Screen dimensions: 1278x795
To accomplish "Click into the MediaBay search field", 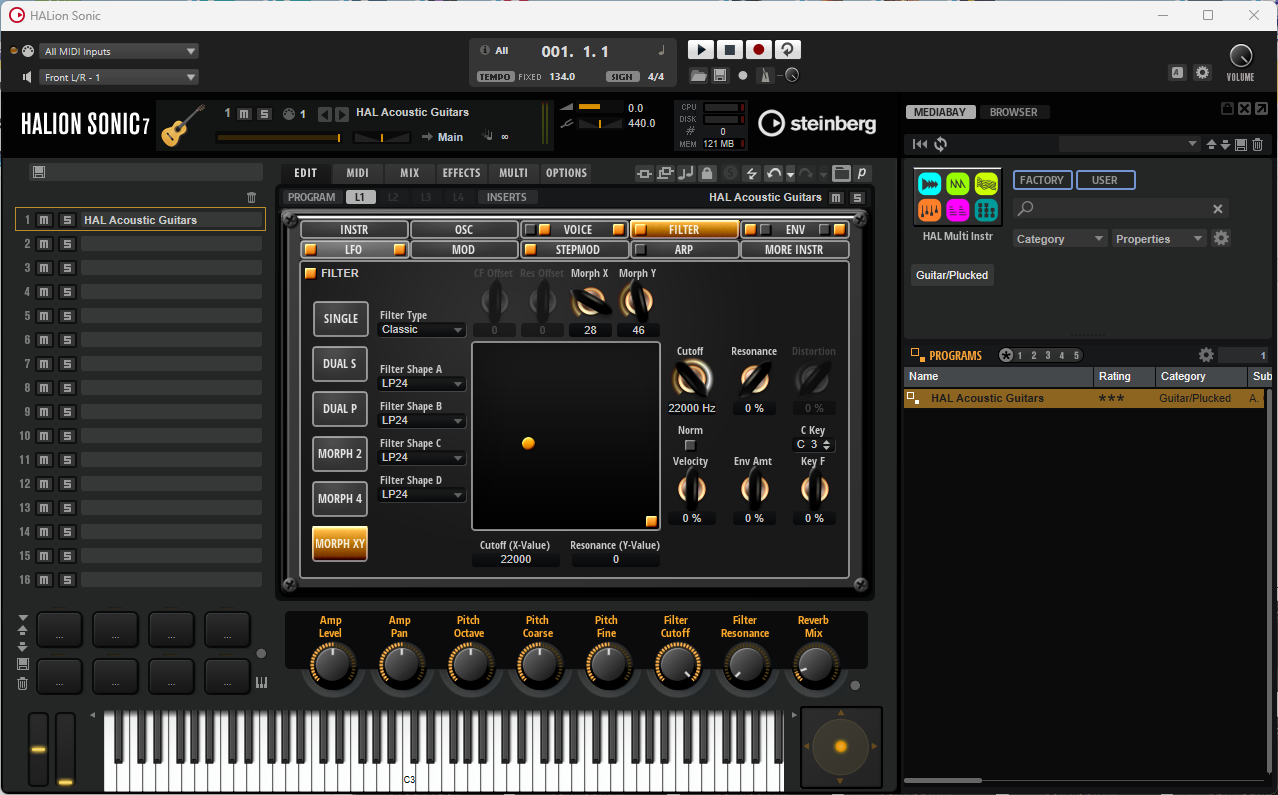I will pyautogui.click(x=1120, y=209).
